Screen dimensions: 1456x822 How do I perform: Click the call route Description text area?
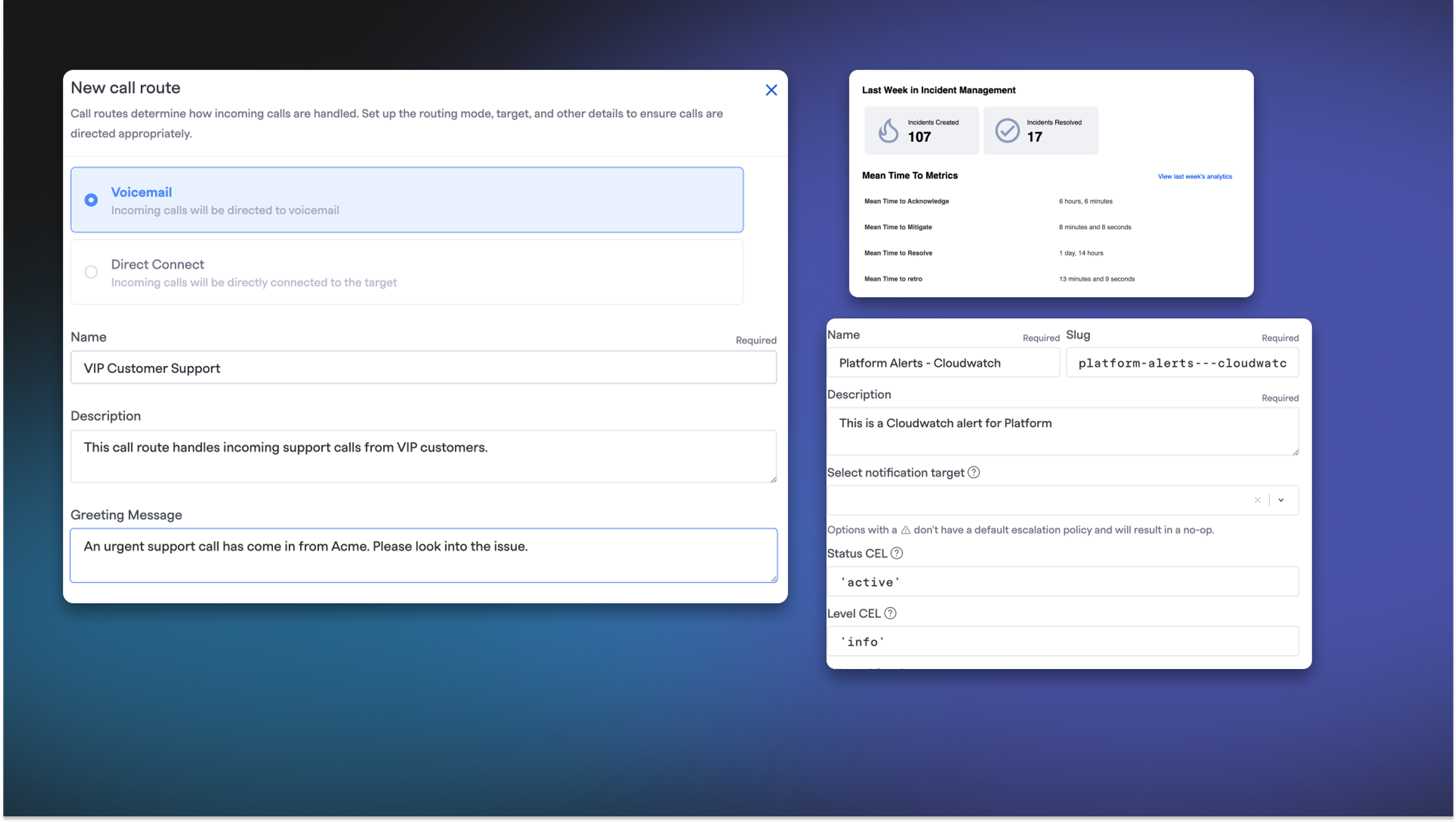click(423, 457)
